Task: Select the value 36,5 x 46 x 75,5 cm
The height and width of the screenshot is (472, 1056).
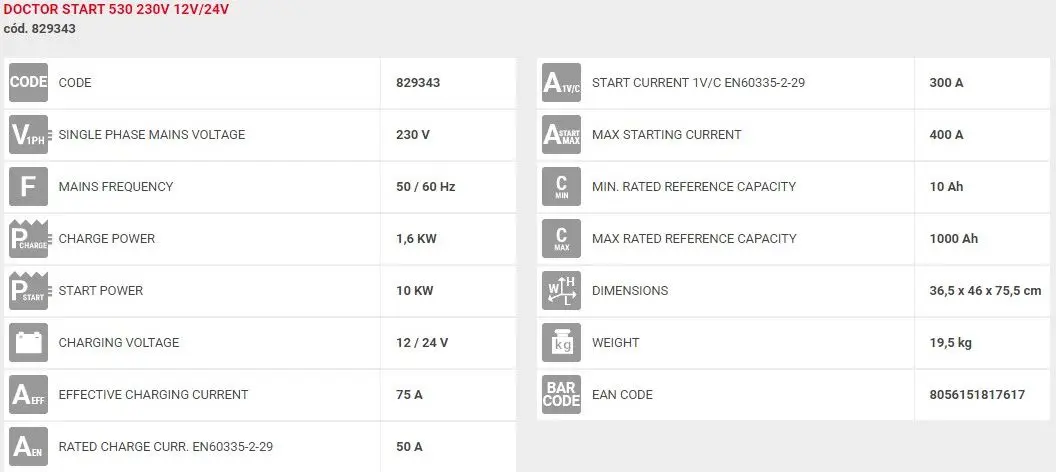Action: click(985, 291)
